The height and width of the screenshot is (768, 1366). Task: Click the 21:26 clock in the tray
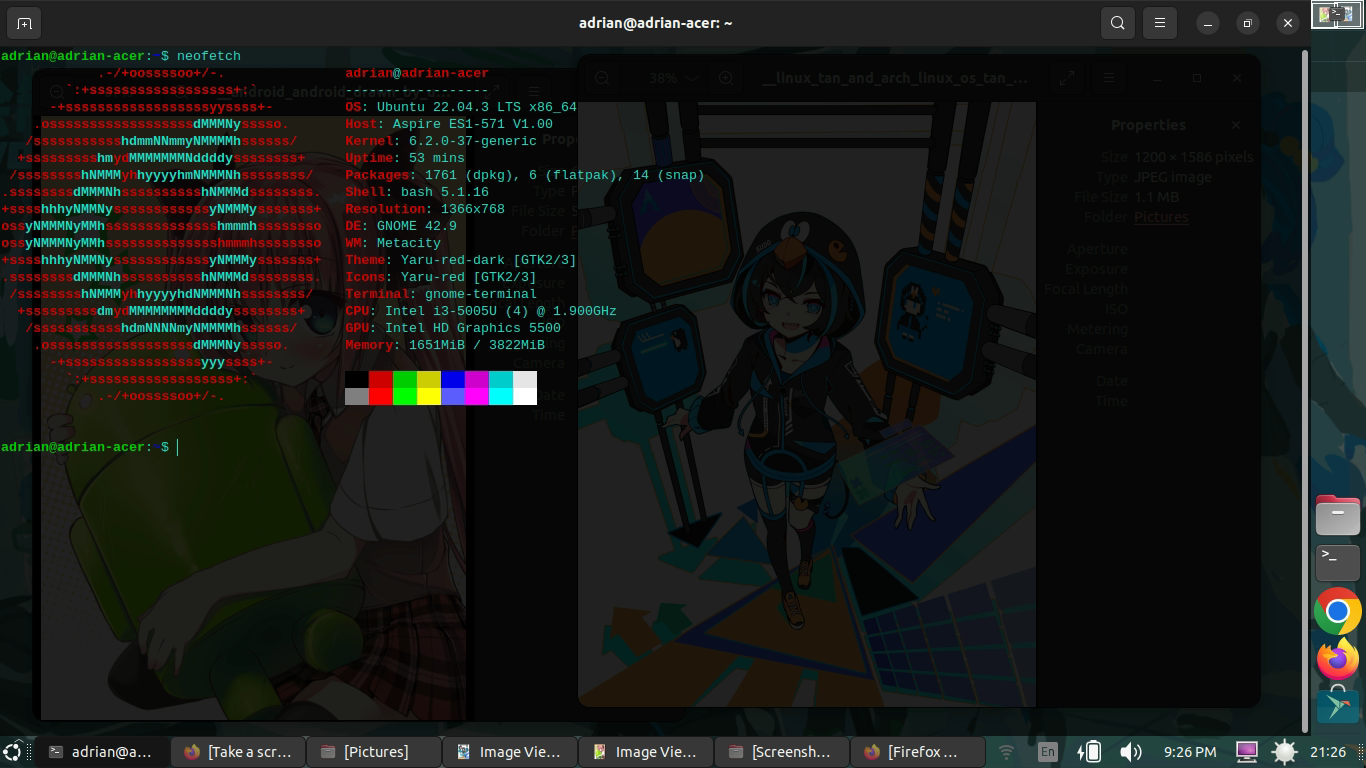1328,751
